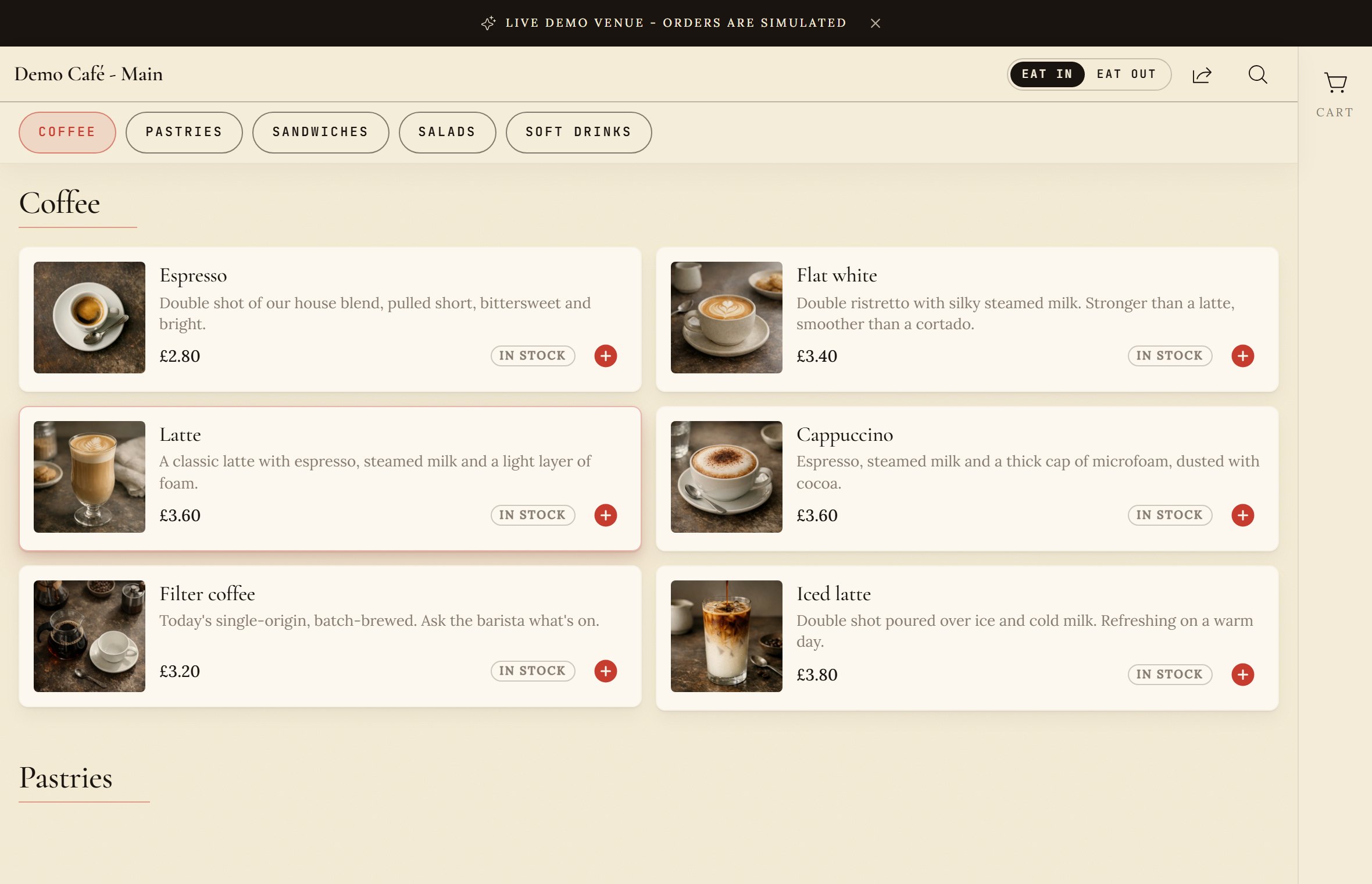This screenshot has width=1372, height=884.
Task: Click the Cappuccino £3.60 price
Action: [817, 515]
